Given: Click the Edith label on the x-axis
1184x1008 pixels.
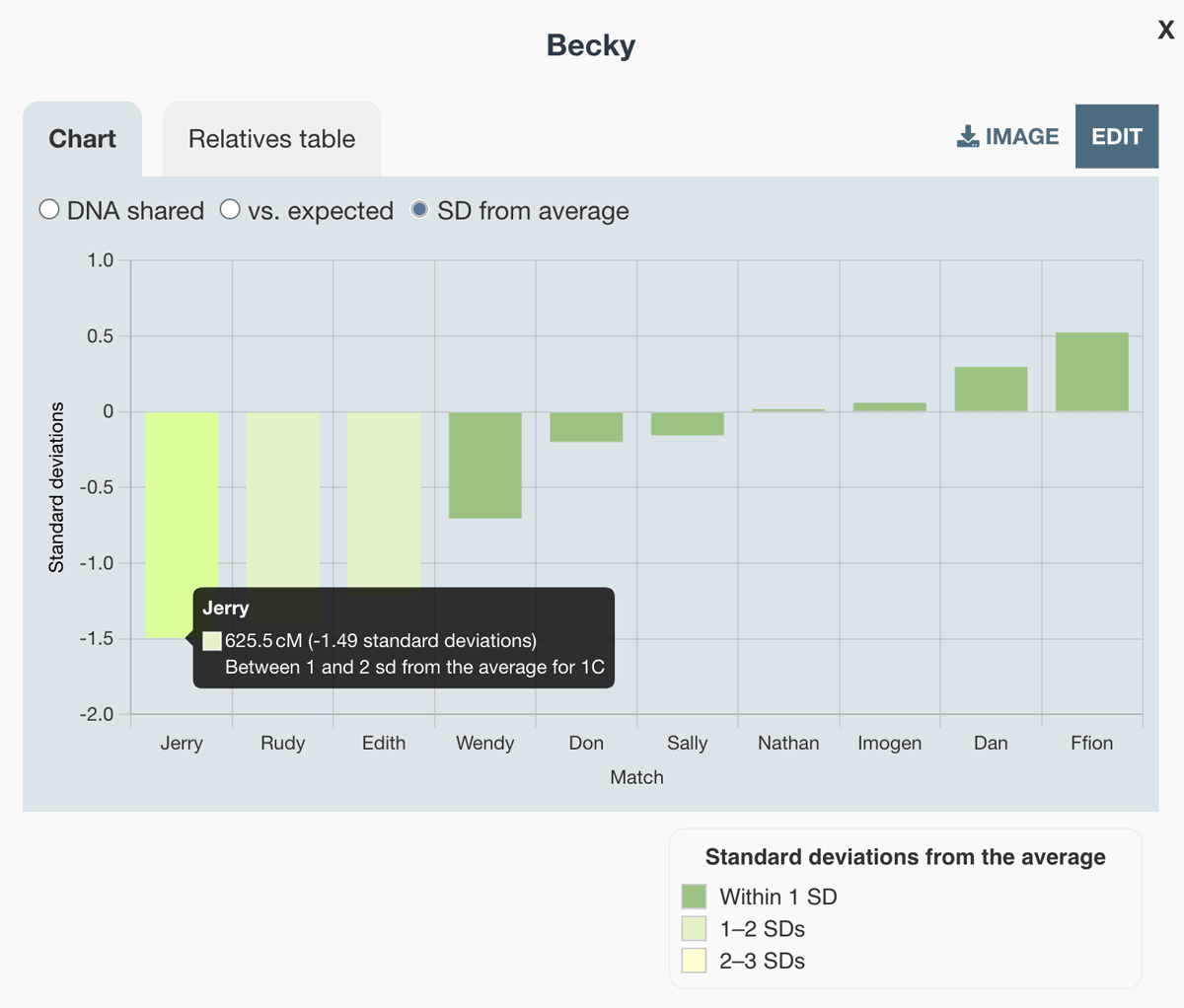Looking at the screenshot, I should point(384,743).
